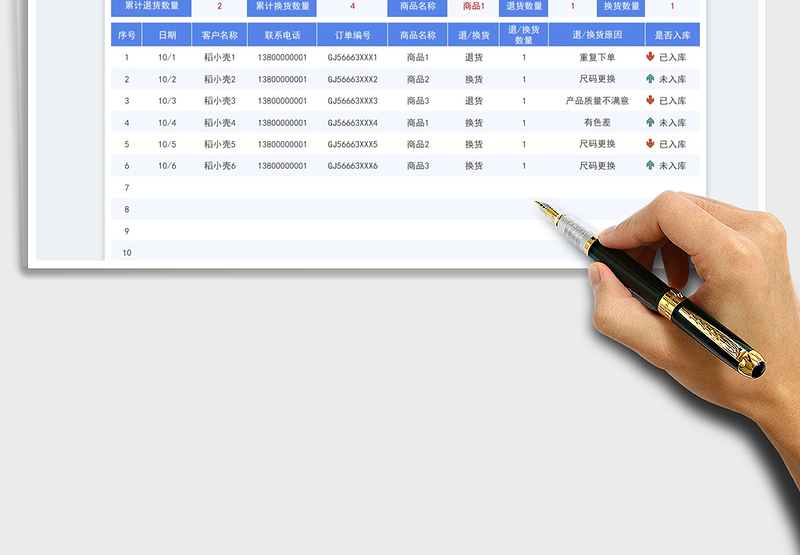The width and height of the screenshot is (800, 555).
Task: Click the empty row numbered 8
Action: point(127,209)
